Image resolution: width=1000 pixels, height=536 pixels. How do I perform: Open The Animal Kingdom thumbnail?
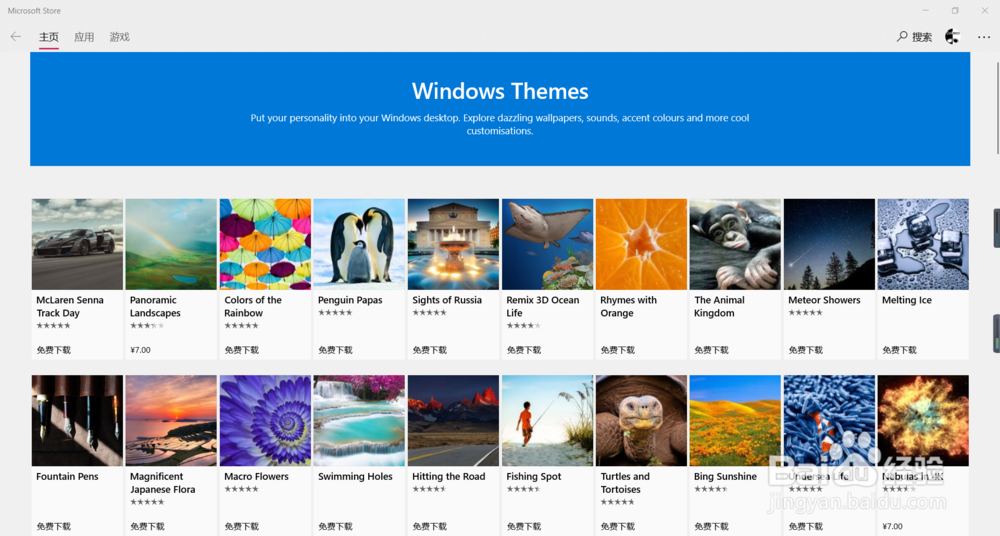[735, 244]
